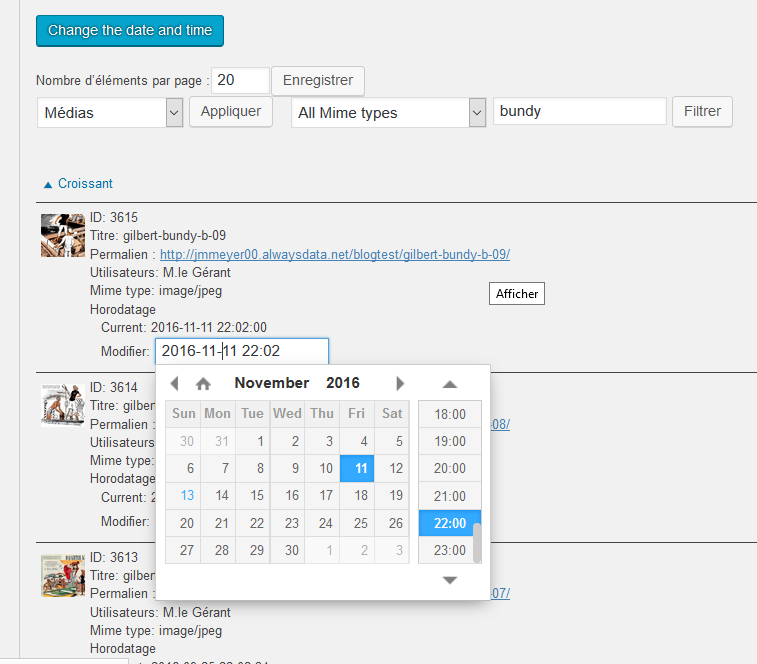The width and height of the screenshot is (757, 664).
Task: Click the Enregistrer button
Action: 318,81
